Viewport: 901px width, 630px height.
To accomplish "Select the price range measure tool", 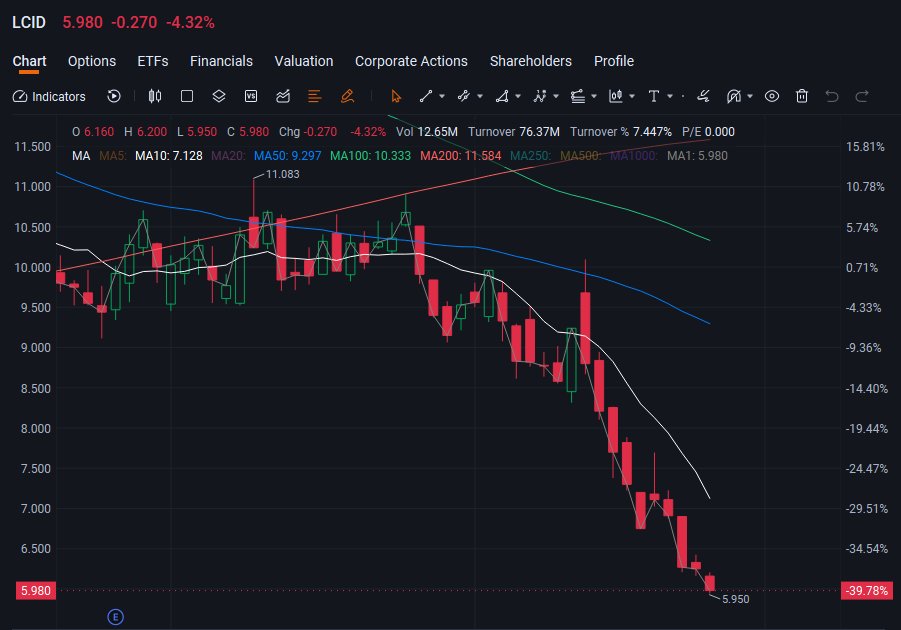I will (x=616, y=97).
